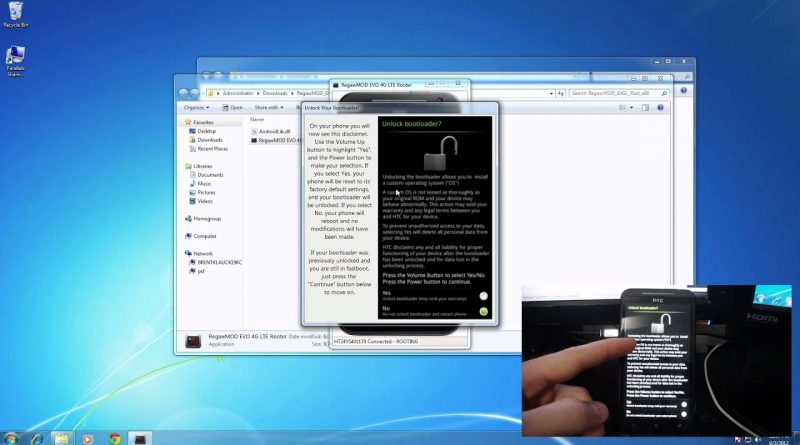Open the view options dropdown arrow

[x=631, y=108]
